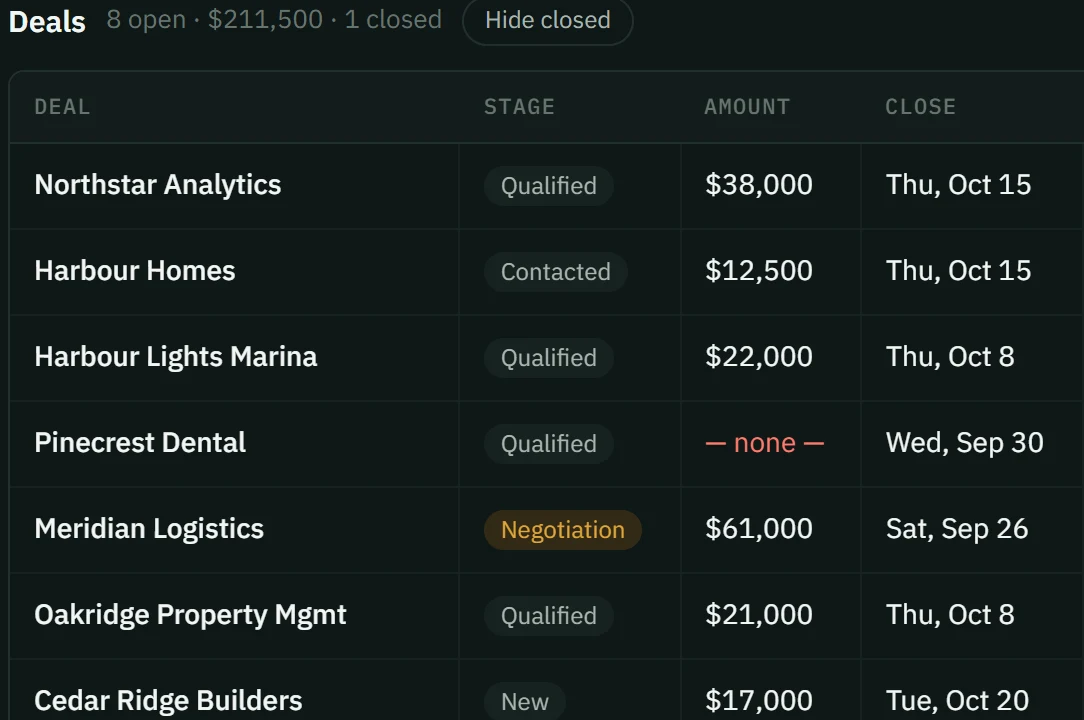Screen dimensions: 1084x720
Task: Change the Negotiation stage badge for Meridian Logistics
Action: [563, 530]
